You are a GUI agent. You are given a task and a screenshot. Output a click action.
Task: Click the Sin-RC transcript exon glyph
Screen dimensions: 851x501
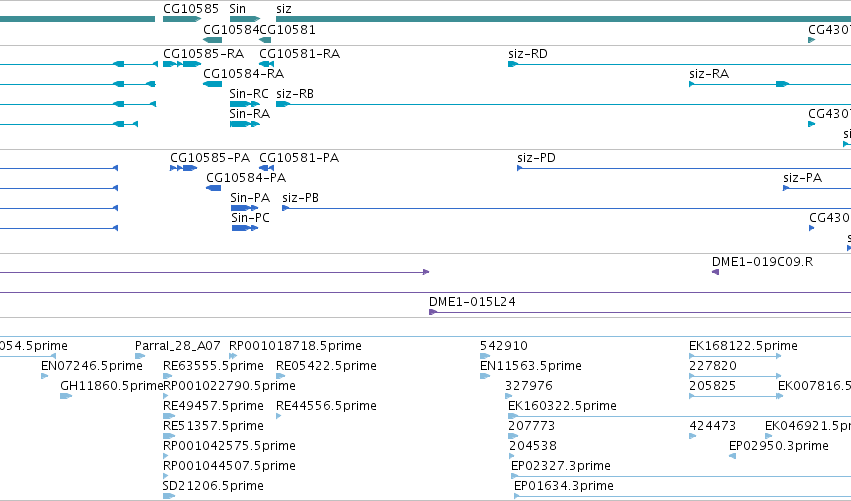click(x=244, y=104)
